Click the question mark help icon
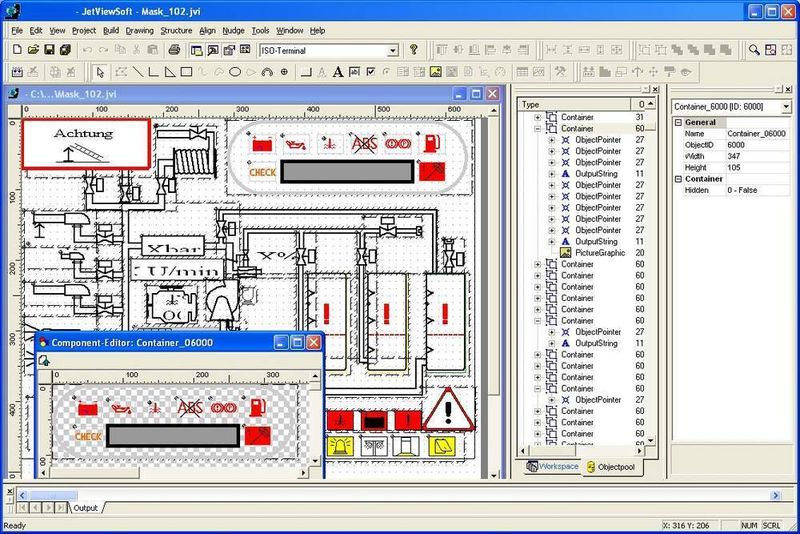This screenshot has height=534, width=800. (x=414, y=49)
